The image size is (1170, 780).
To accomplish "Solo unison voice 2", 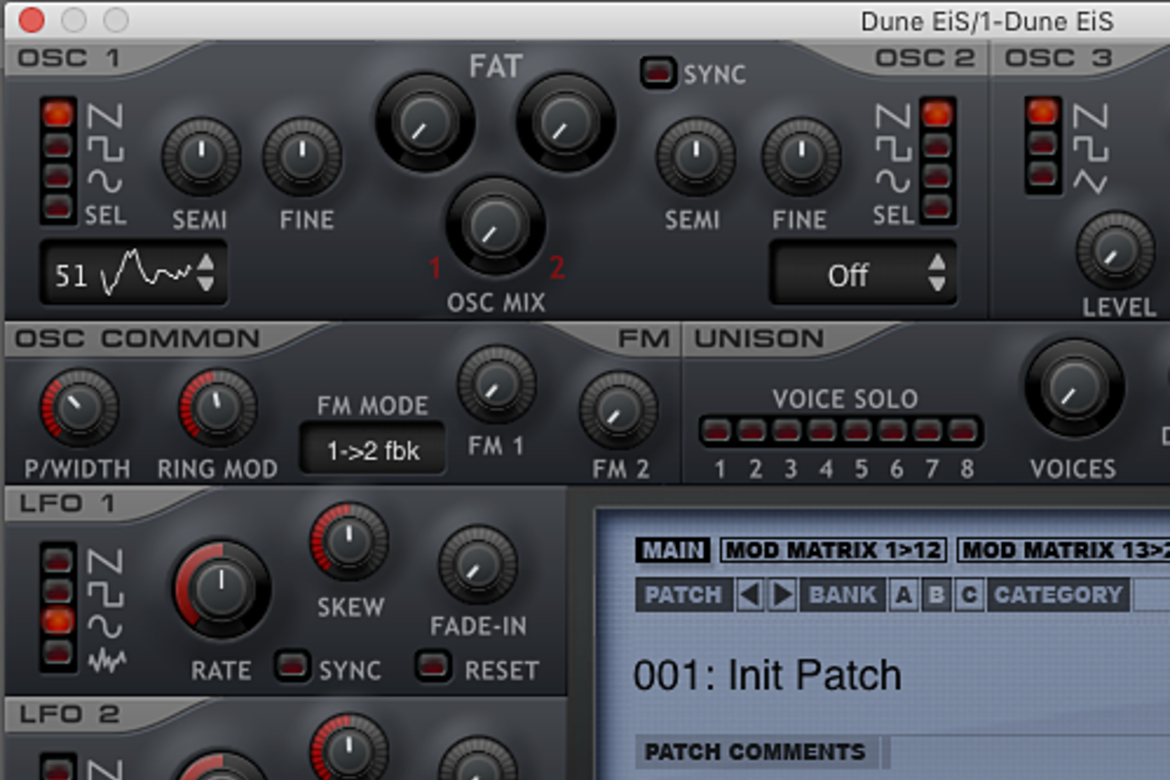I will (x=752, y=431).
